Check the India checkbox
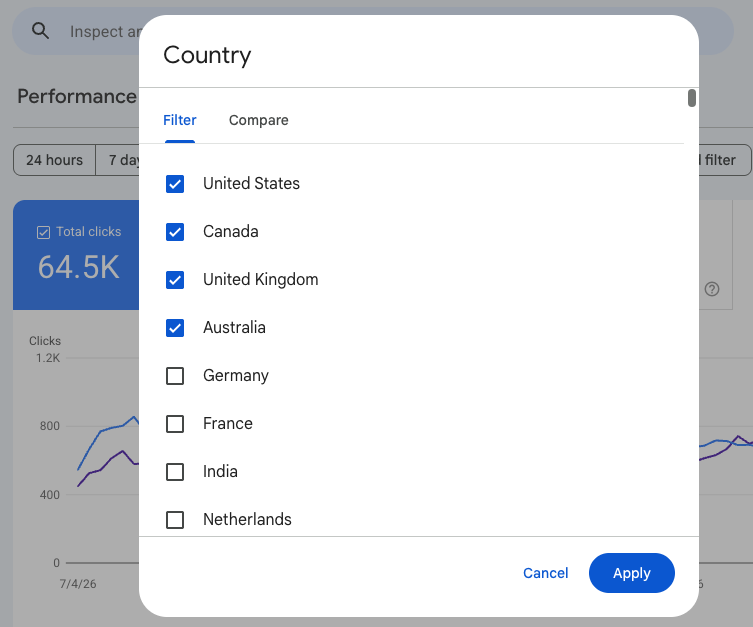This screenshot has width=753, height=627. pos(175,472)
